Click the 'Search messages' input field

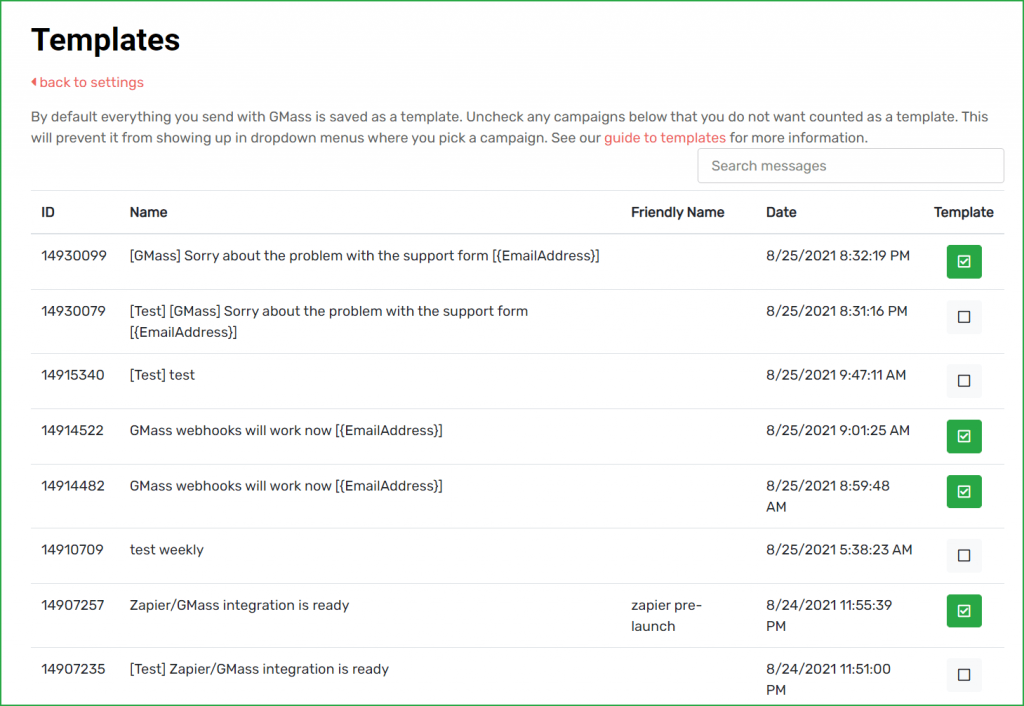(x=850, y=165)
